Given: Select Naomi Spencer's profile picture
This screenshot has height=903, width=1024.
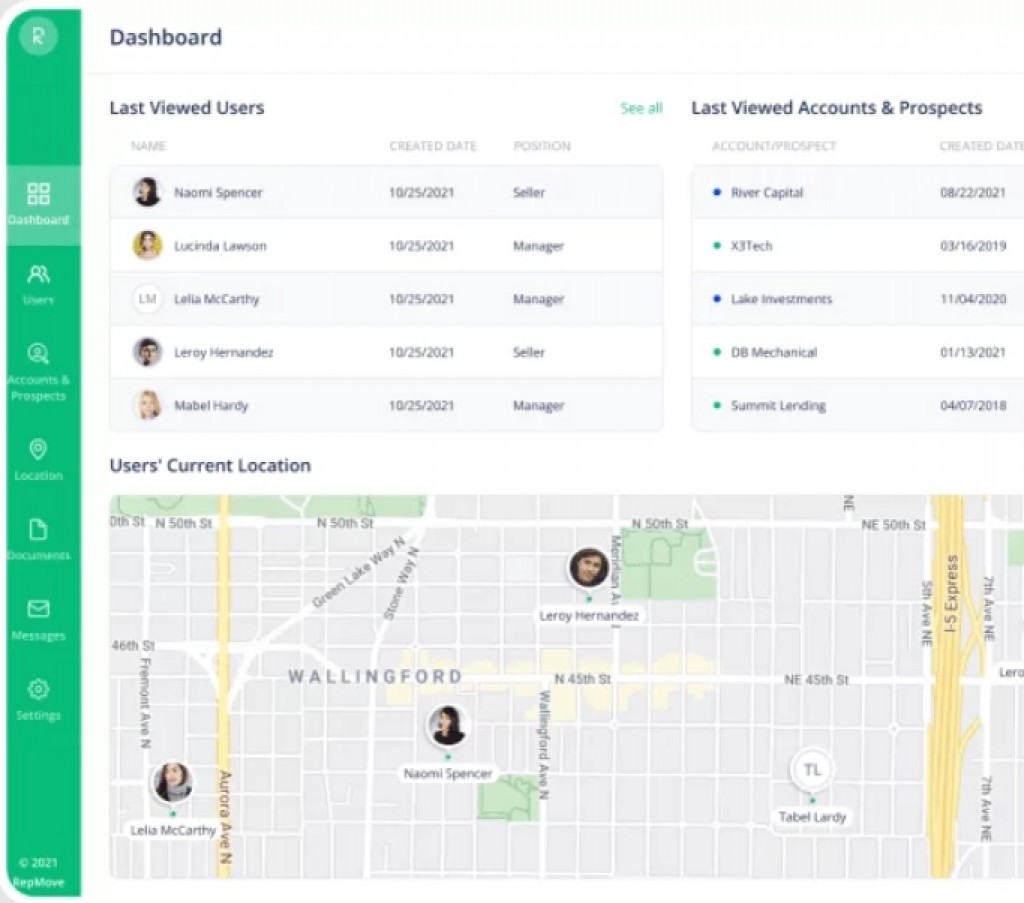Looking at the screenshot, I should tap(147, 192).
